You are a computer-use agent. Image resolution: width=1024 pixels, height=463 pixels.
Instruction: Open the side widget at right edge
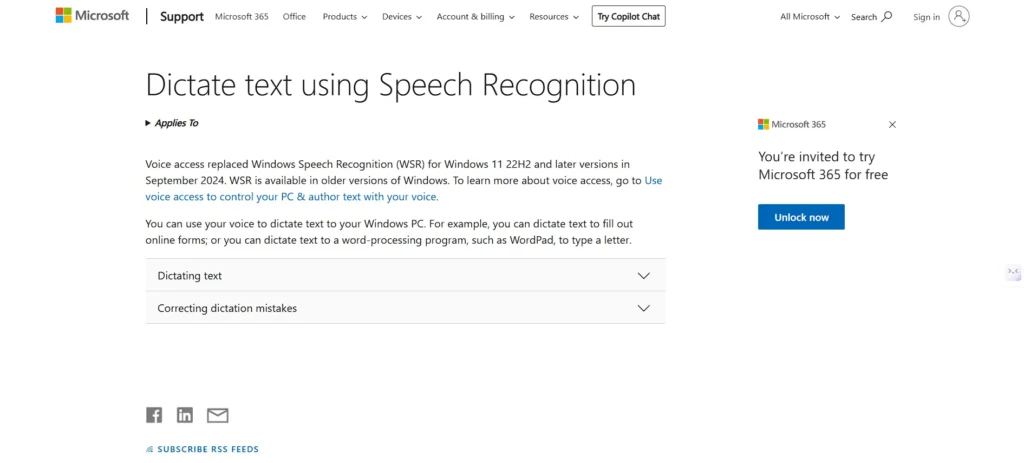click(x=1014, y=272)
